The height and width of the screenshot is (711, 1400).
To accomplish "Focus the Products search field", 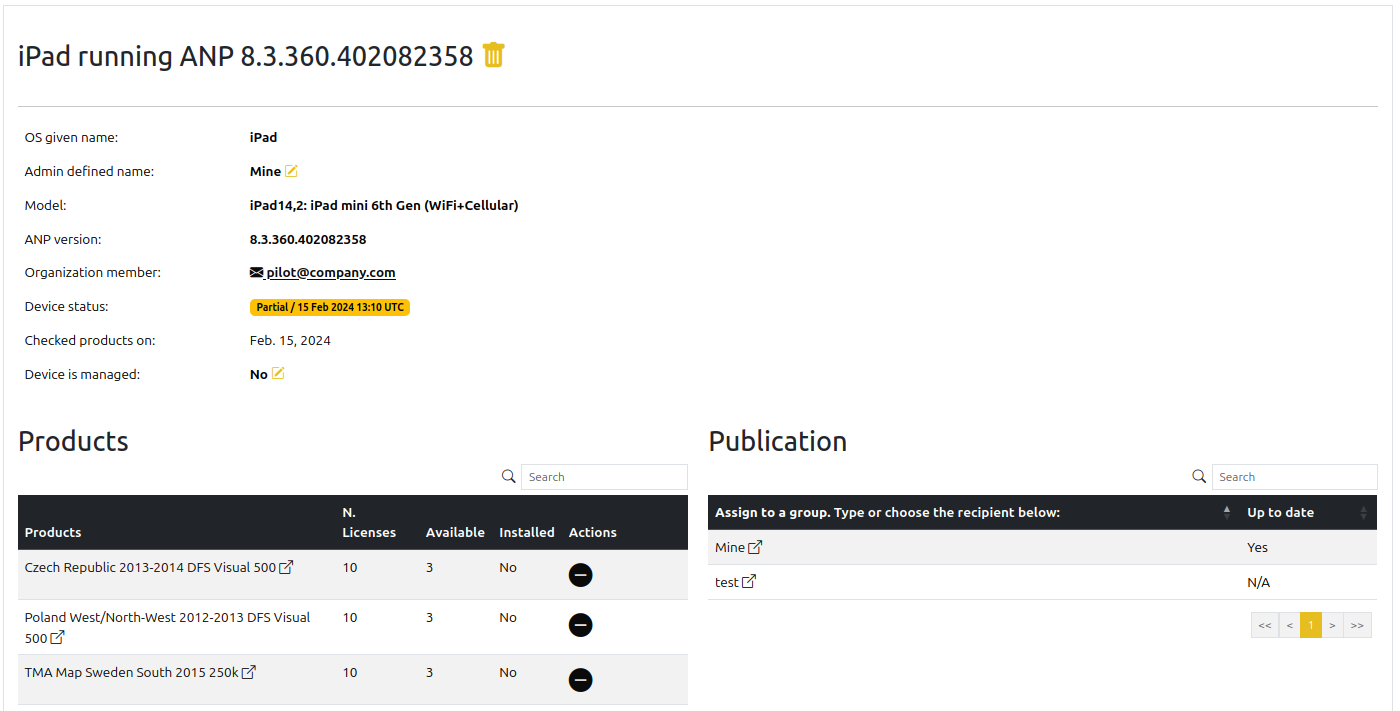I will (605, 477).
